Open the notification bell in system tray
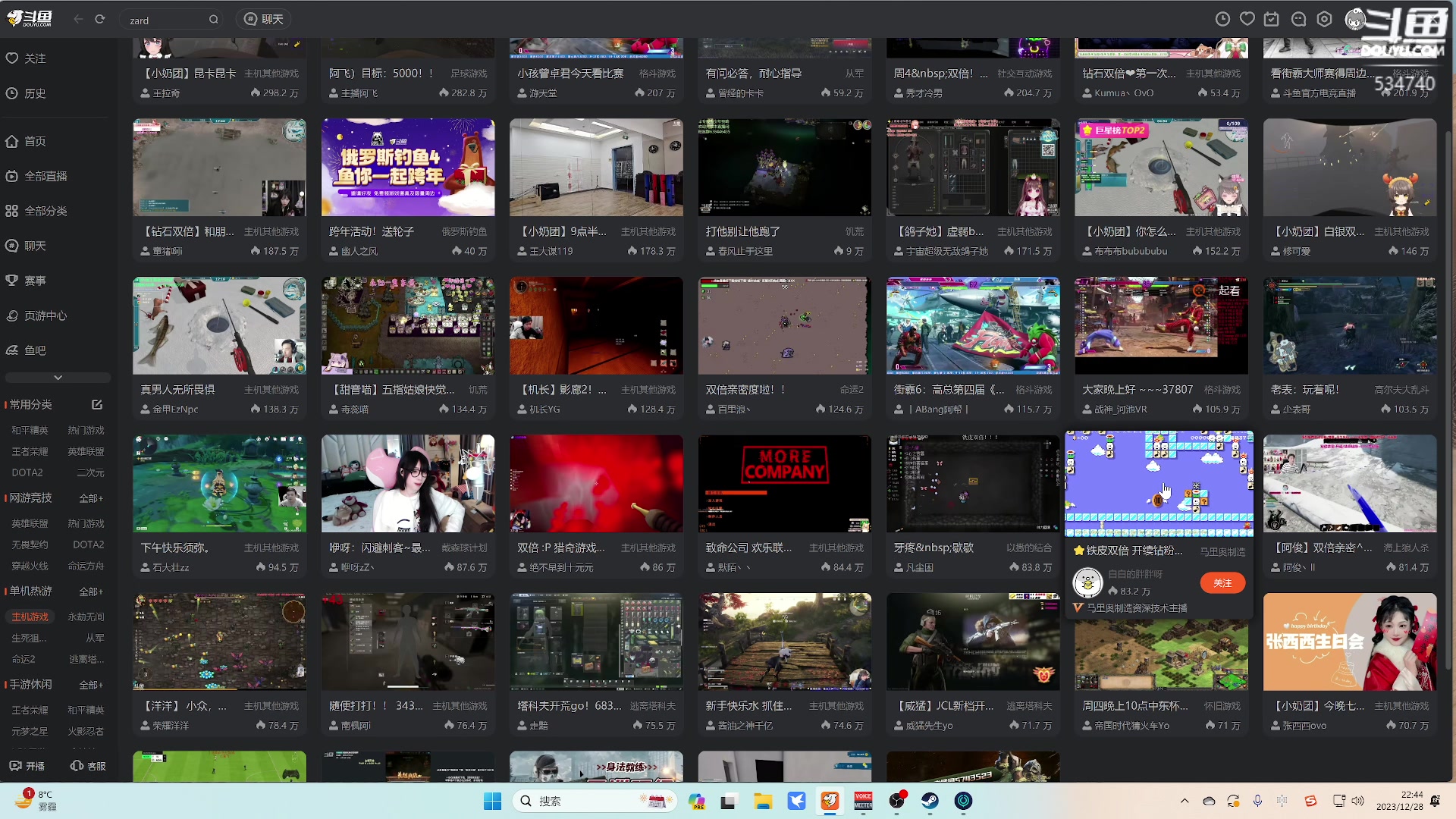1456x819 pixels. coord(1436,801)
